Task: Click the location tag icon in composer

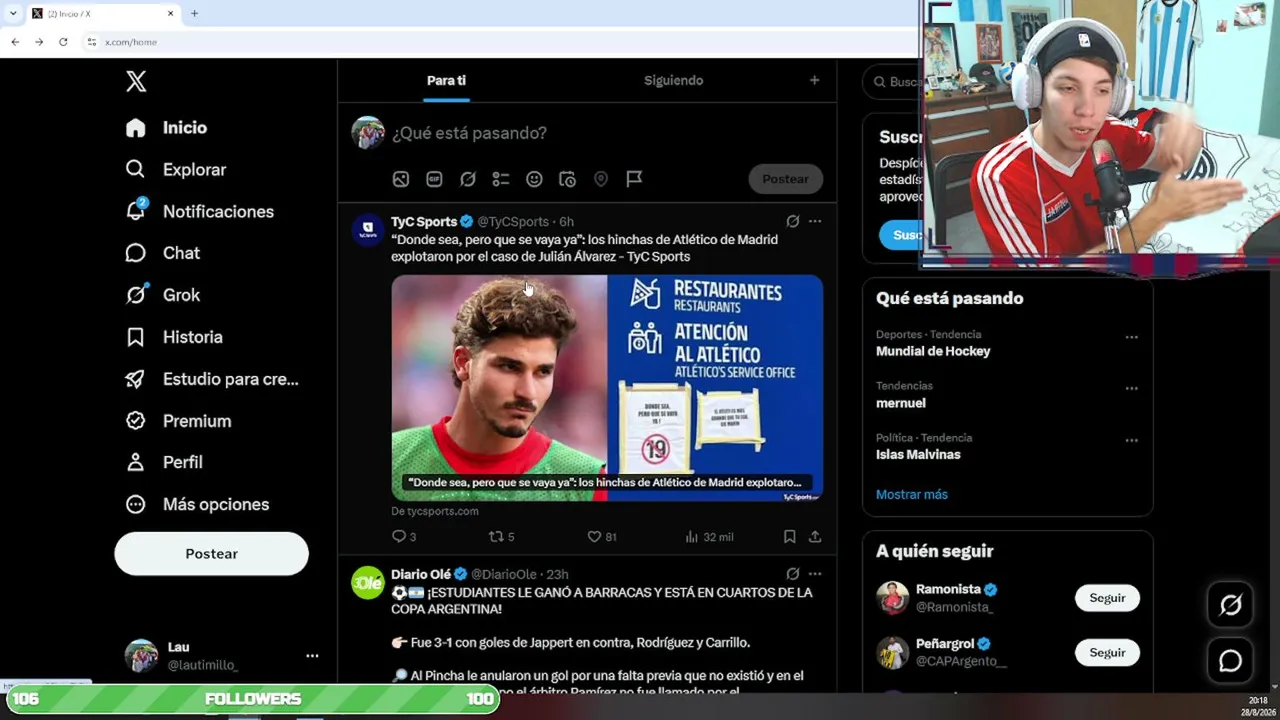Action: [x=601, y=179]
